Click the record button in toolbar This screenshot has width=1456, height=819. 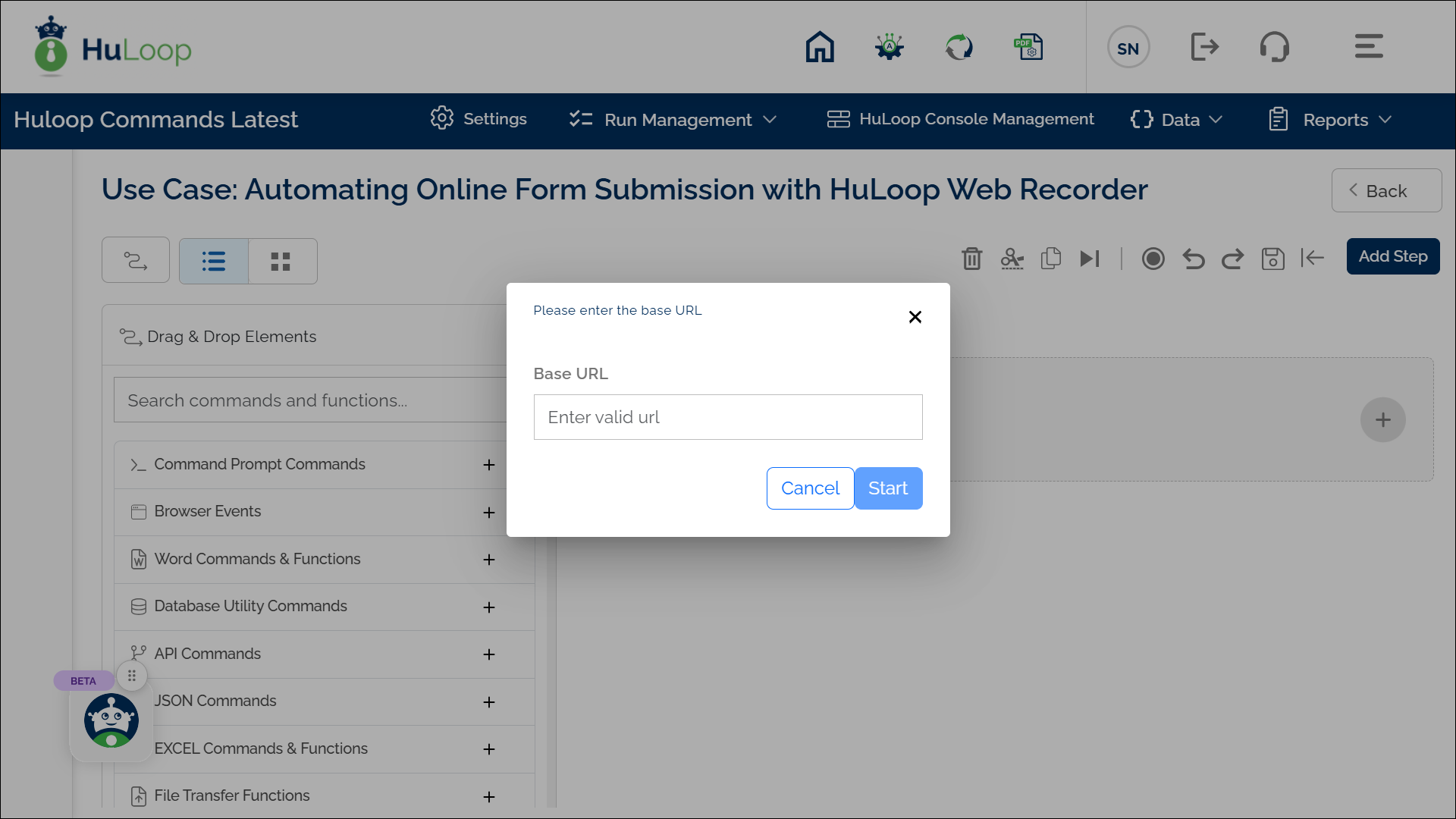pos(1153,259)
